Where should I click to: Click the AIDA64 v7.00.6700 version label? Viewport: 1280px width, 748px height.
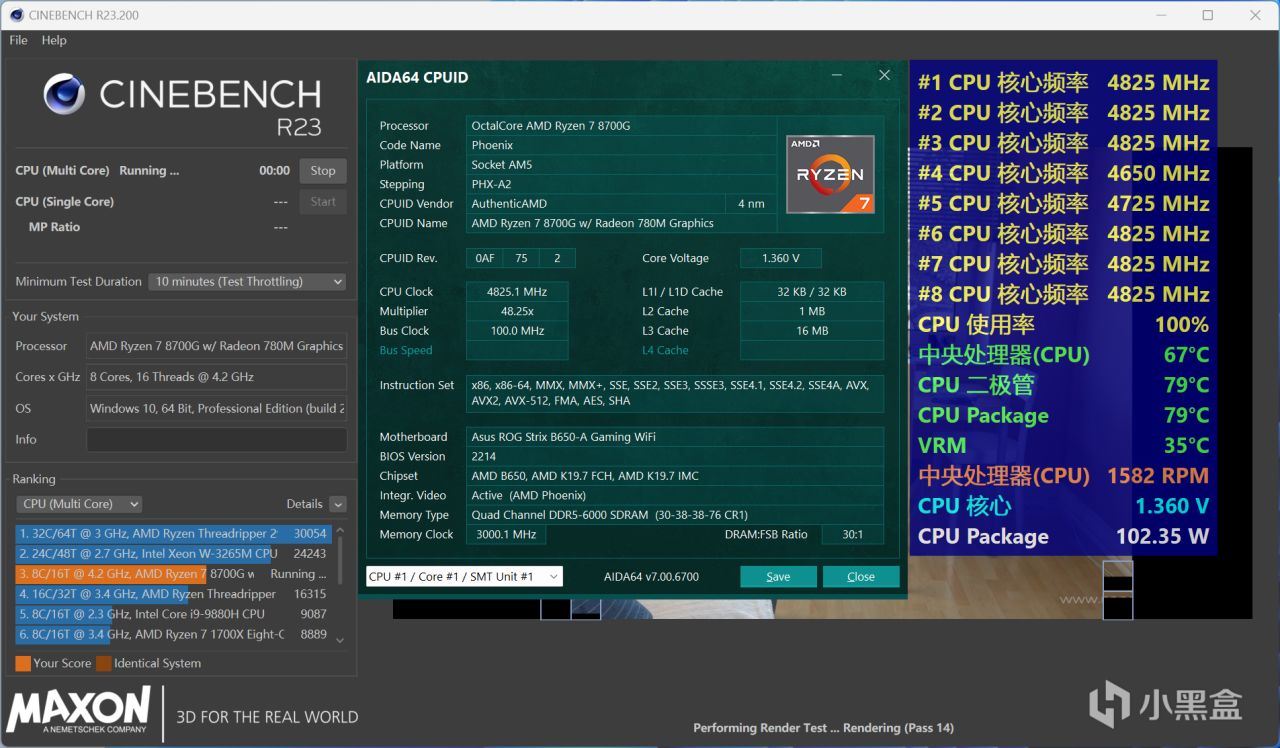click(651, 577)
